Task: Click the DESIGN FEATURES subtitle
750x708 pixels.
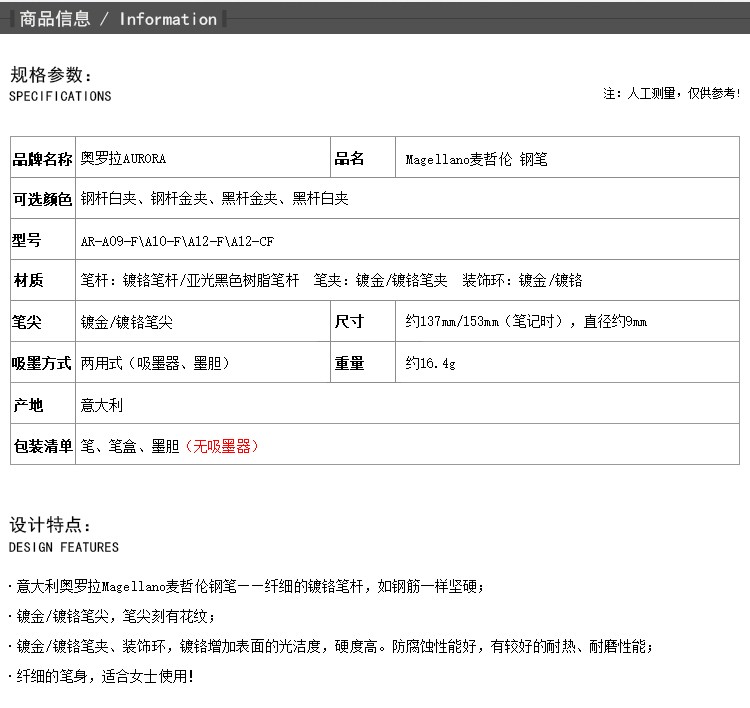Action: tap(64, 547)
